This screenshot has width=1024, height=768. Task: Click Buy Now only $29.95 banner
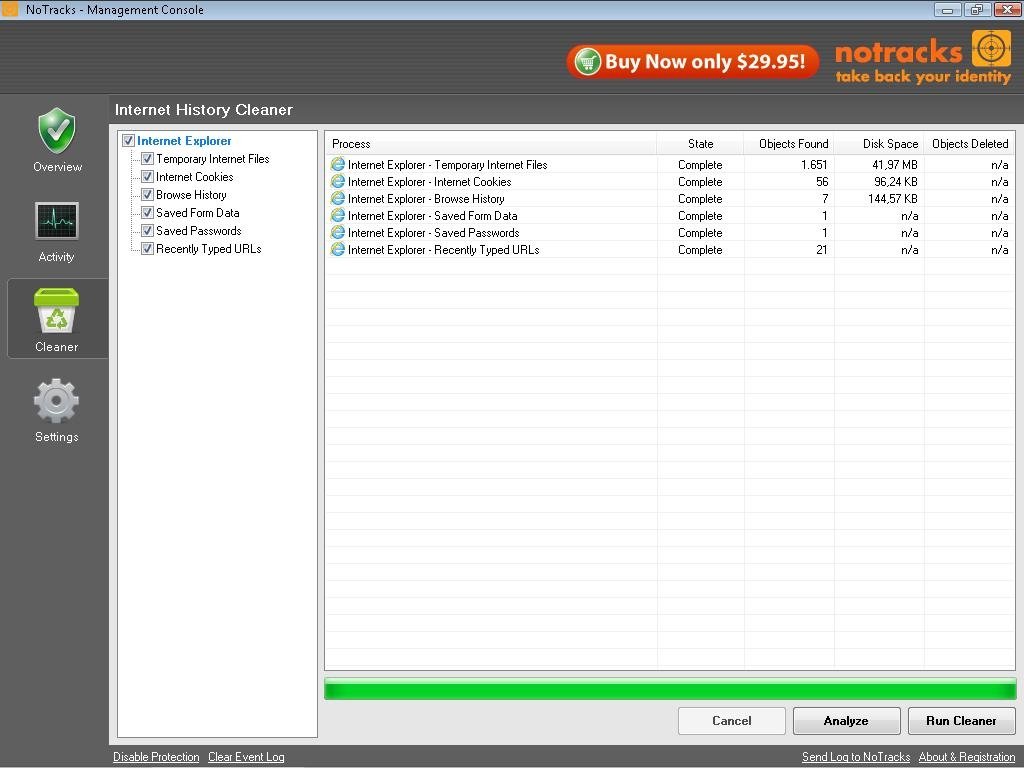click(692, 62)
